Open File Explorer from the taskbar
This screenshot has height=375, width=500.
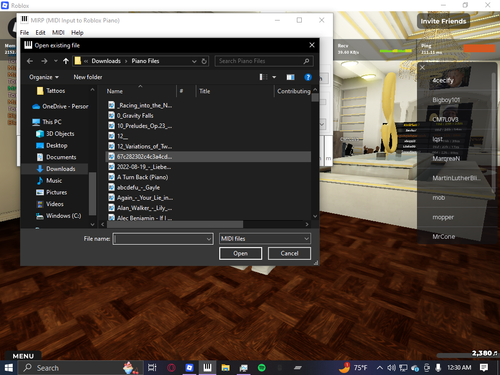point(226,368)
